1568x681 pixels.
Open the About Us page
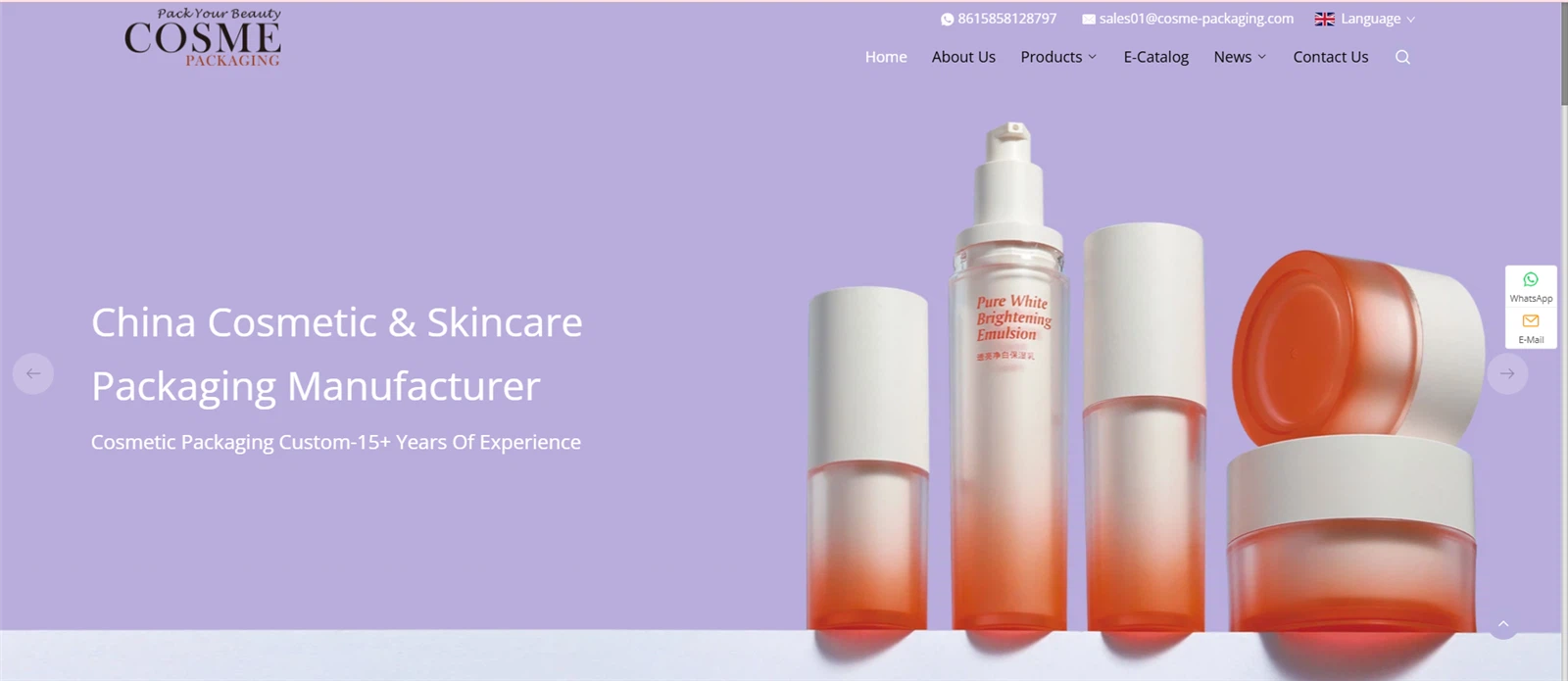pyautogui.click(x=963, y=57)
